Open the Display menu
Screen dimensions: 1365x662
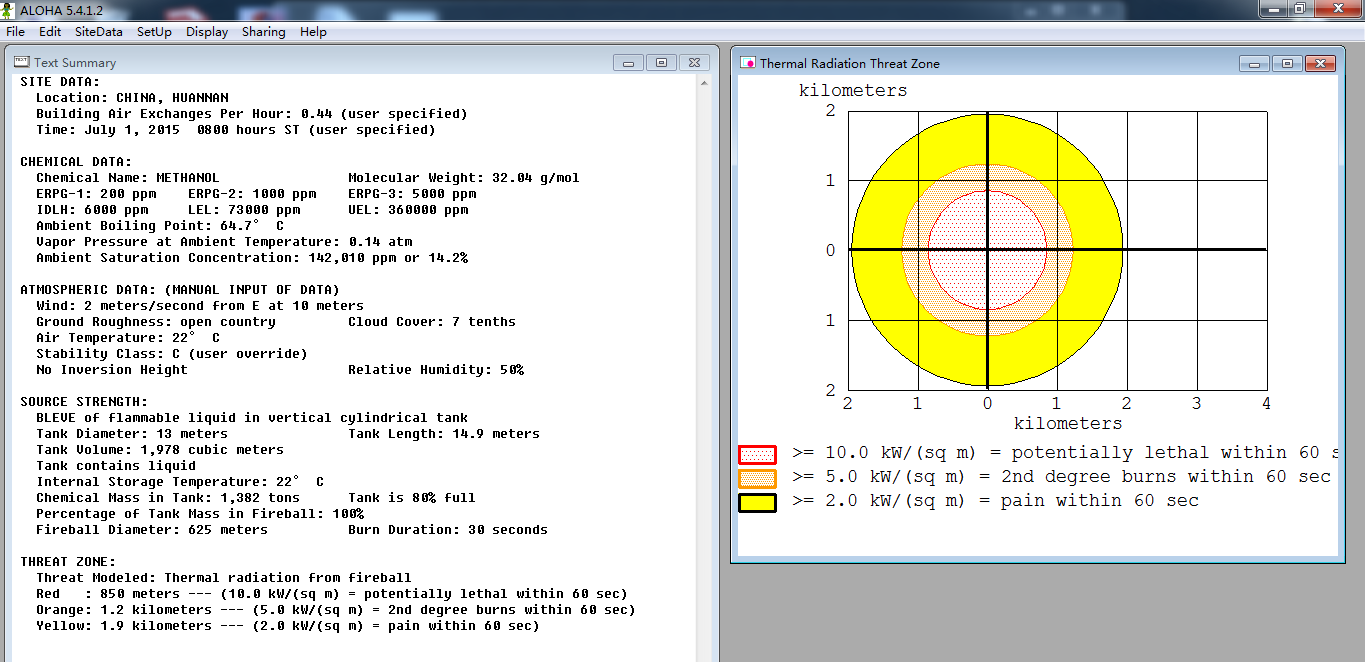click(x=207, y=31)
